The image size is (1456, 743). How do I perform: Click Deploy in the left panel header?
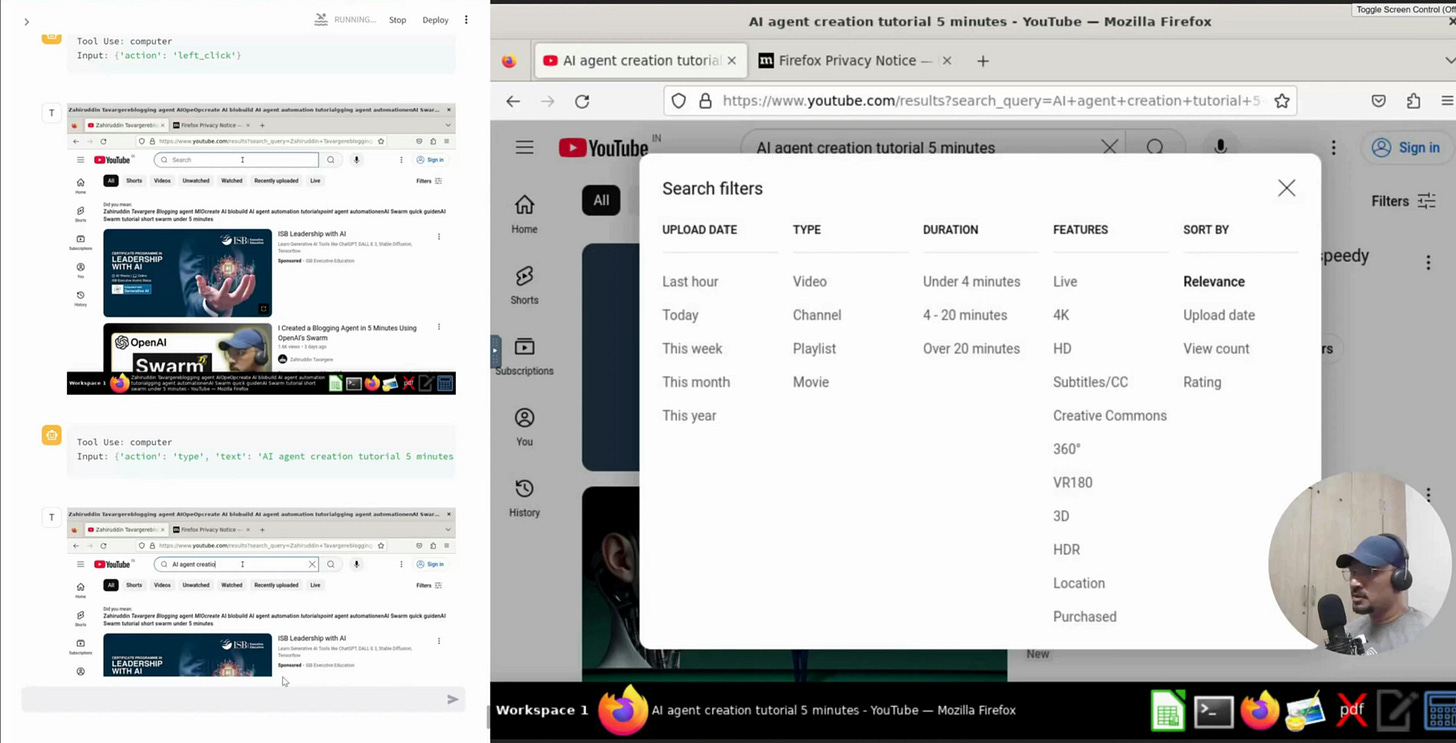435,20
